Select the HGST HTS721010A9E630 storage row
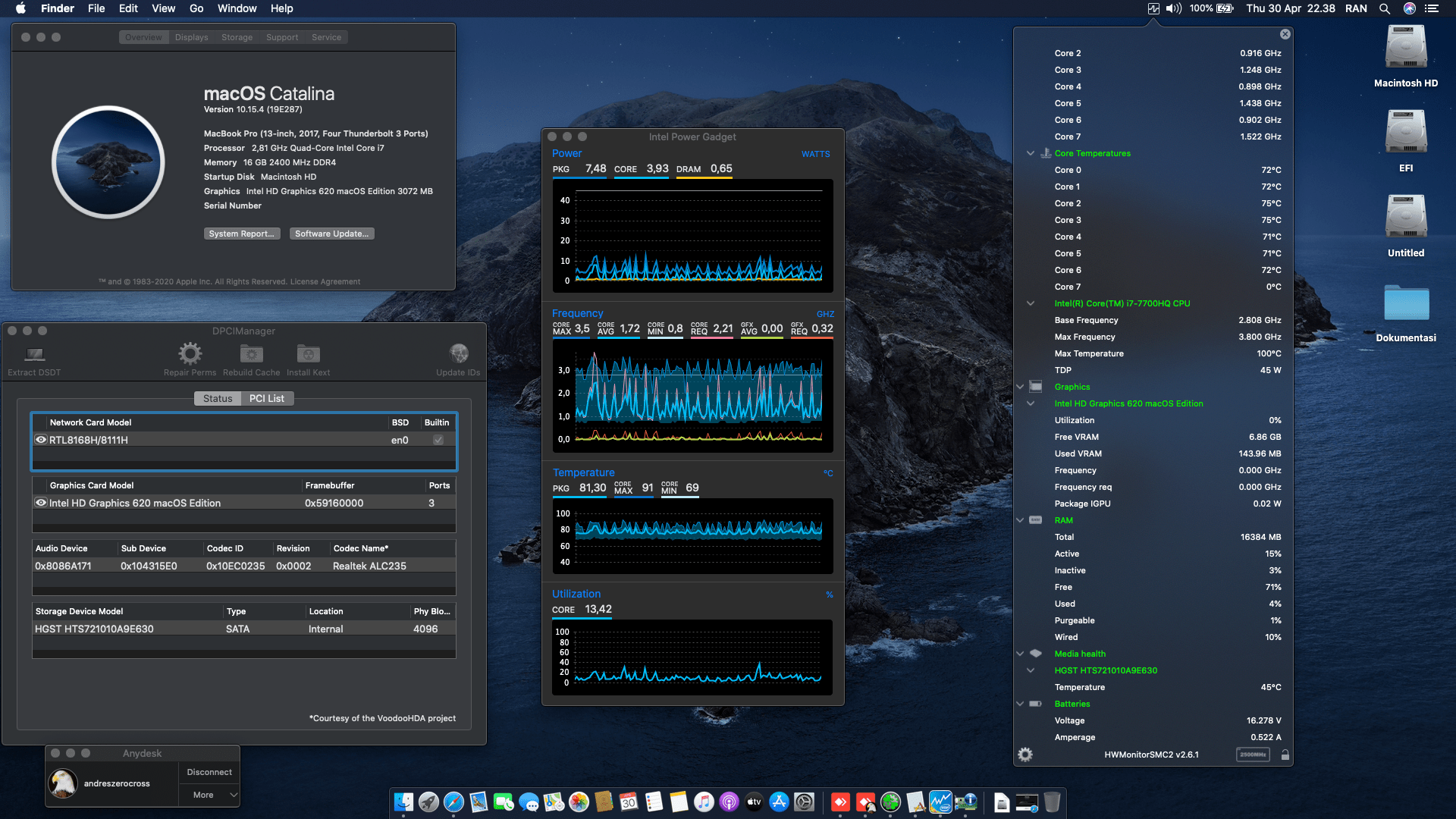Screen dimensions: 1456x819 [244, 629]
